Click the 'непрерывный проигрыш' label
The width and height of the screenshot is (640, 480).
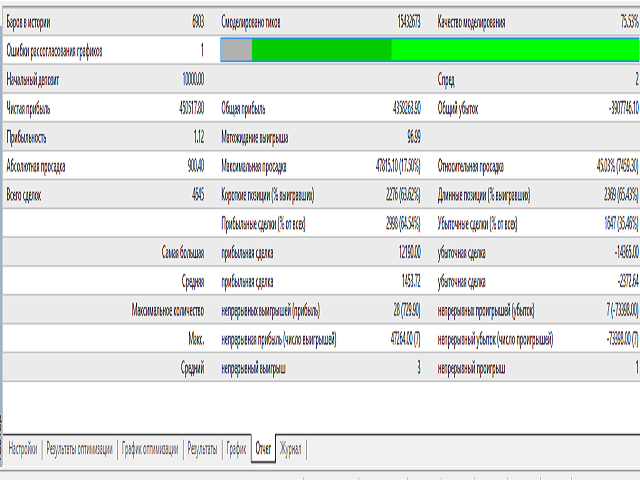pyautogui.click(x=471, y=369)
